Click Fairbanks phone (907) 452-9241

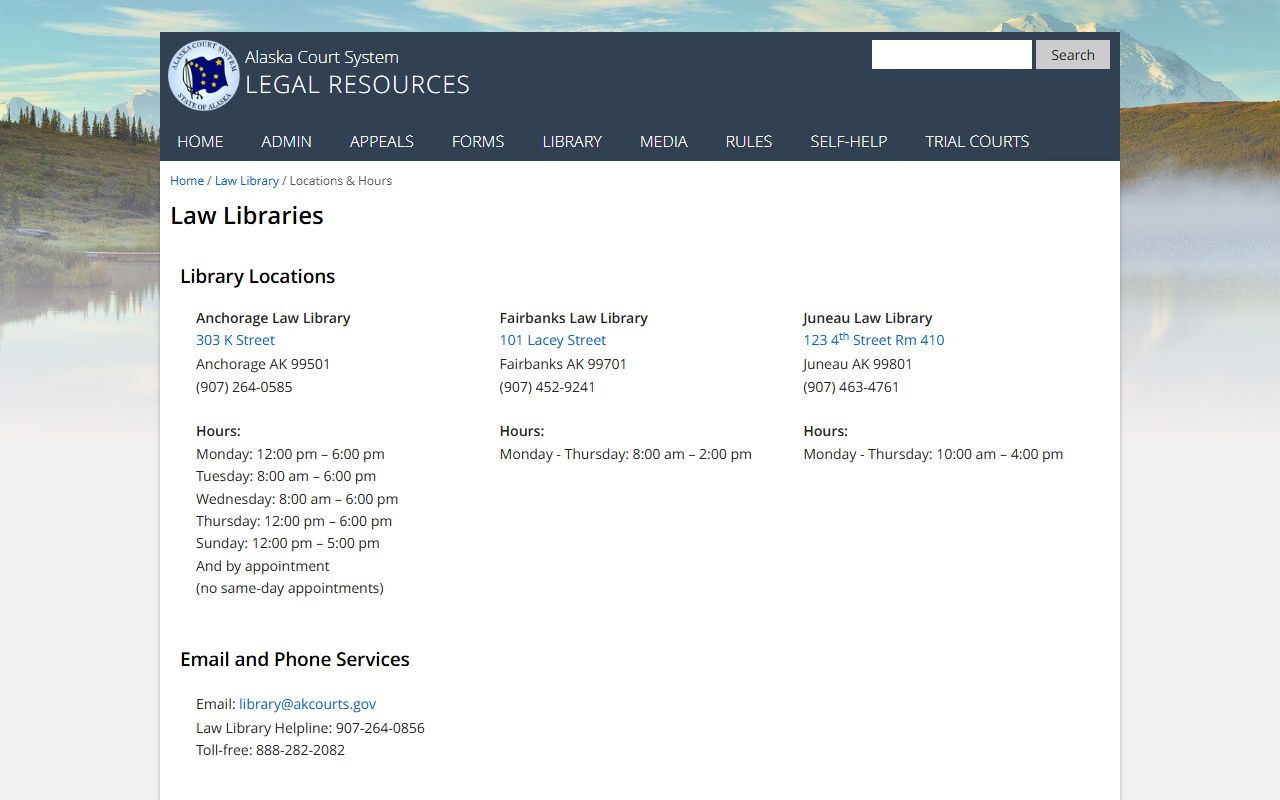pyautogui.click(x=548, y=387)
